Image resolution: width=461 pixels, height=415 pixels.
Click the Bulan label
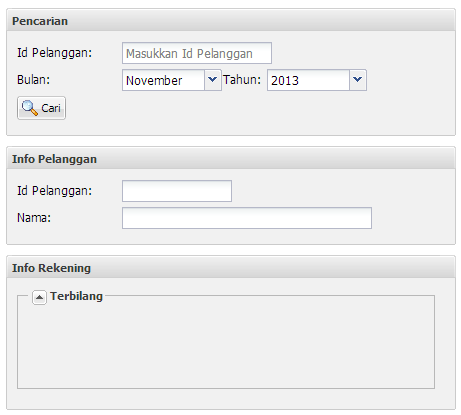[33, 80]
